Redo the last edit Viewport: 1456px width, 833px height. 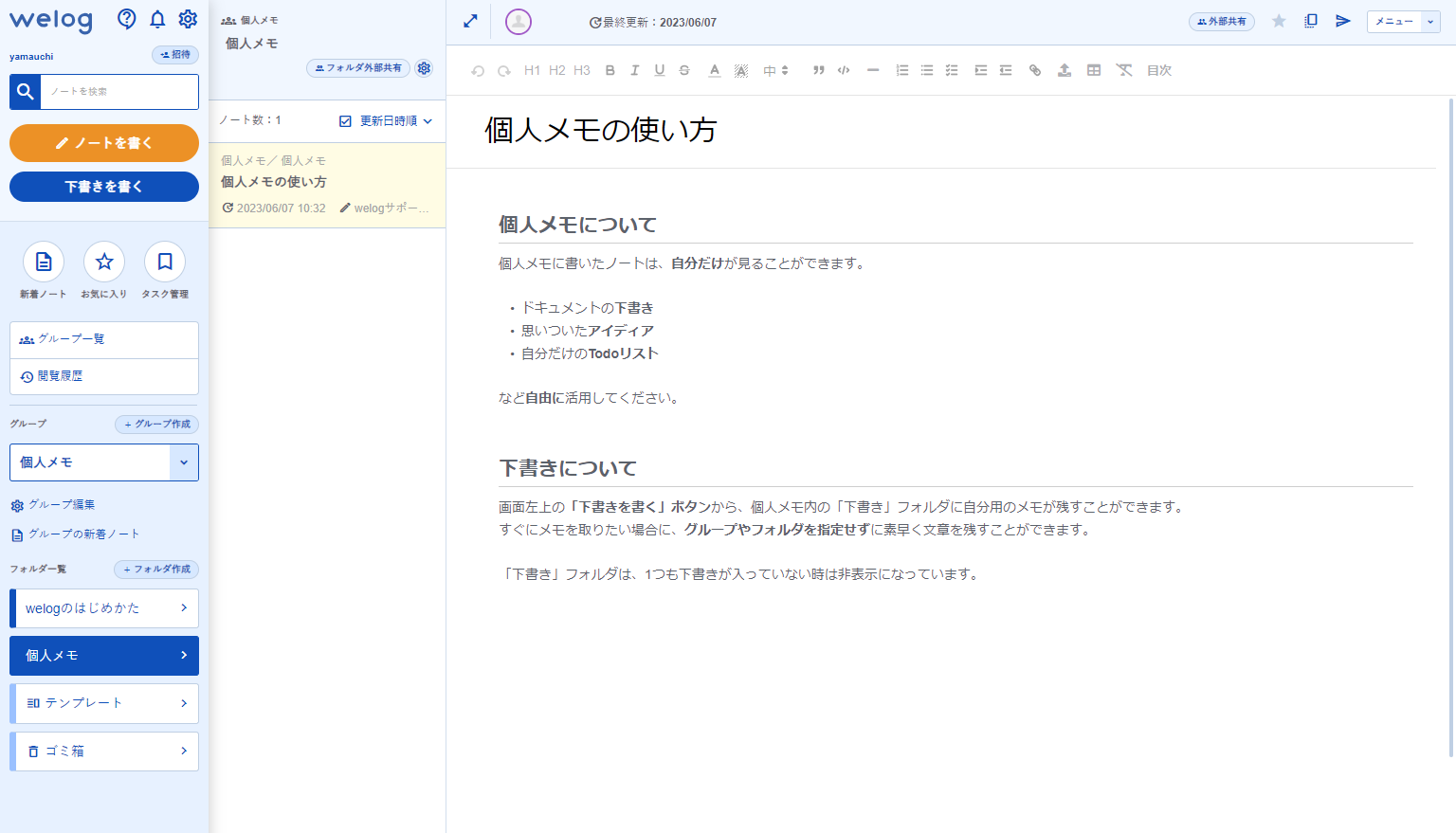(504, 71)
